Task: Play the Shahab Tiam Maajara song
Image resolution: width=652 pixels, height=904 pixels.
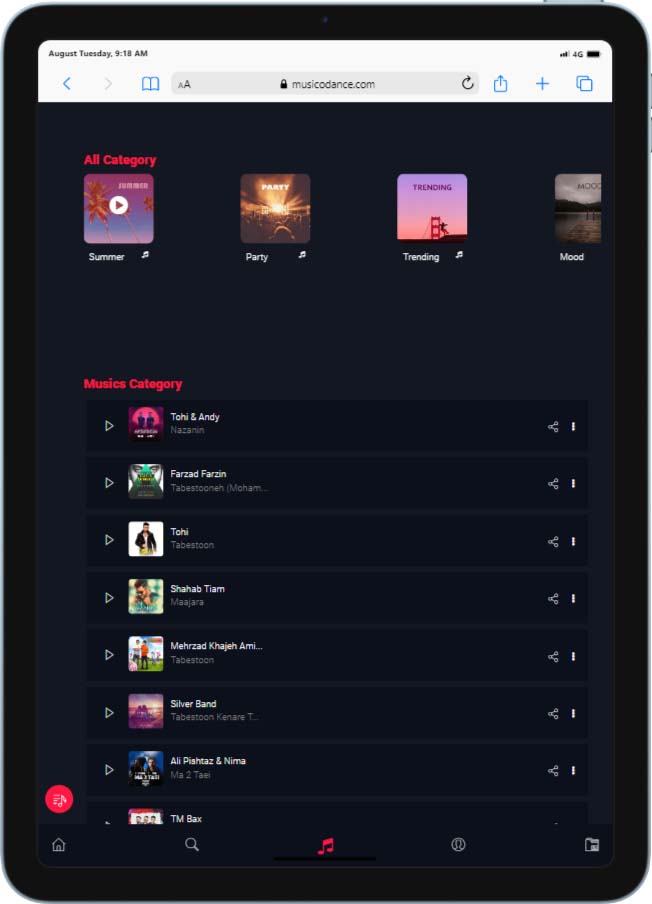Action: click(109, 598)
